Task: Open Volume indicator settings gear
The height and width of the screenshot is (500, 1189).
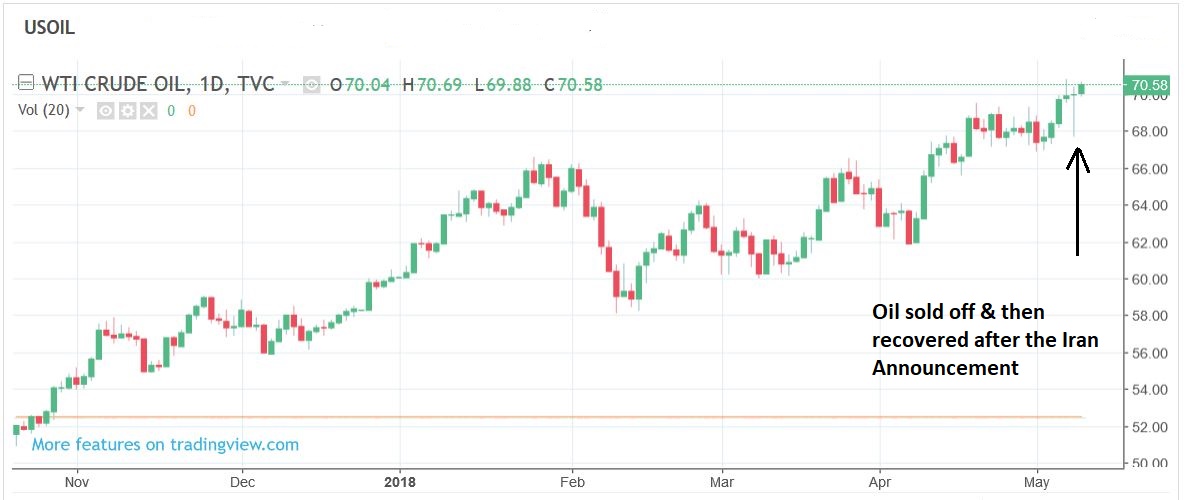Action: [x=127, y=110]
